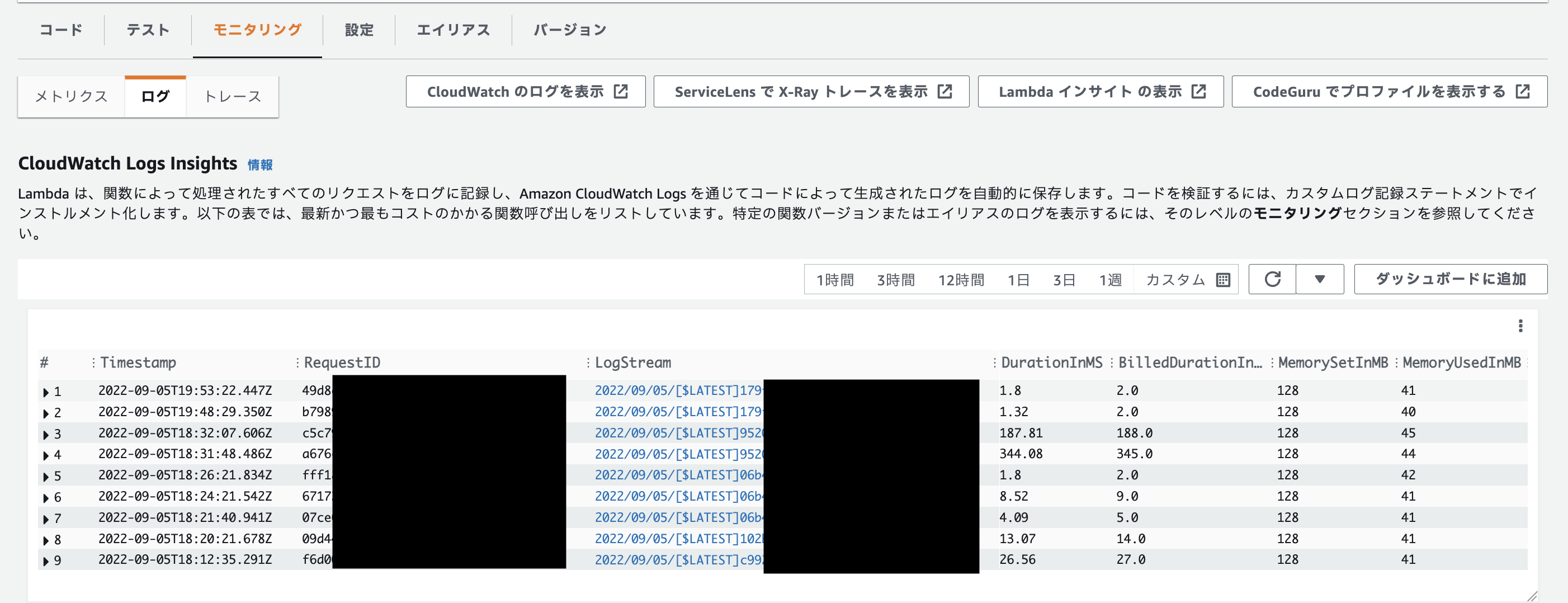Expand log row 9
The height and width of the screenshot is (603, 1568).
pyautogui.click(x=46, y=561)
